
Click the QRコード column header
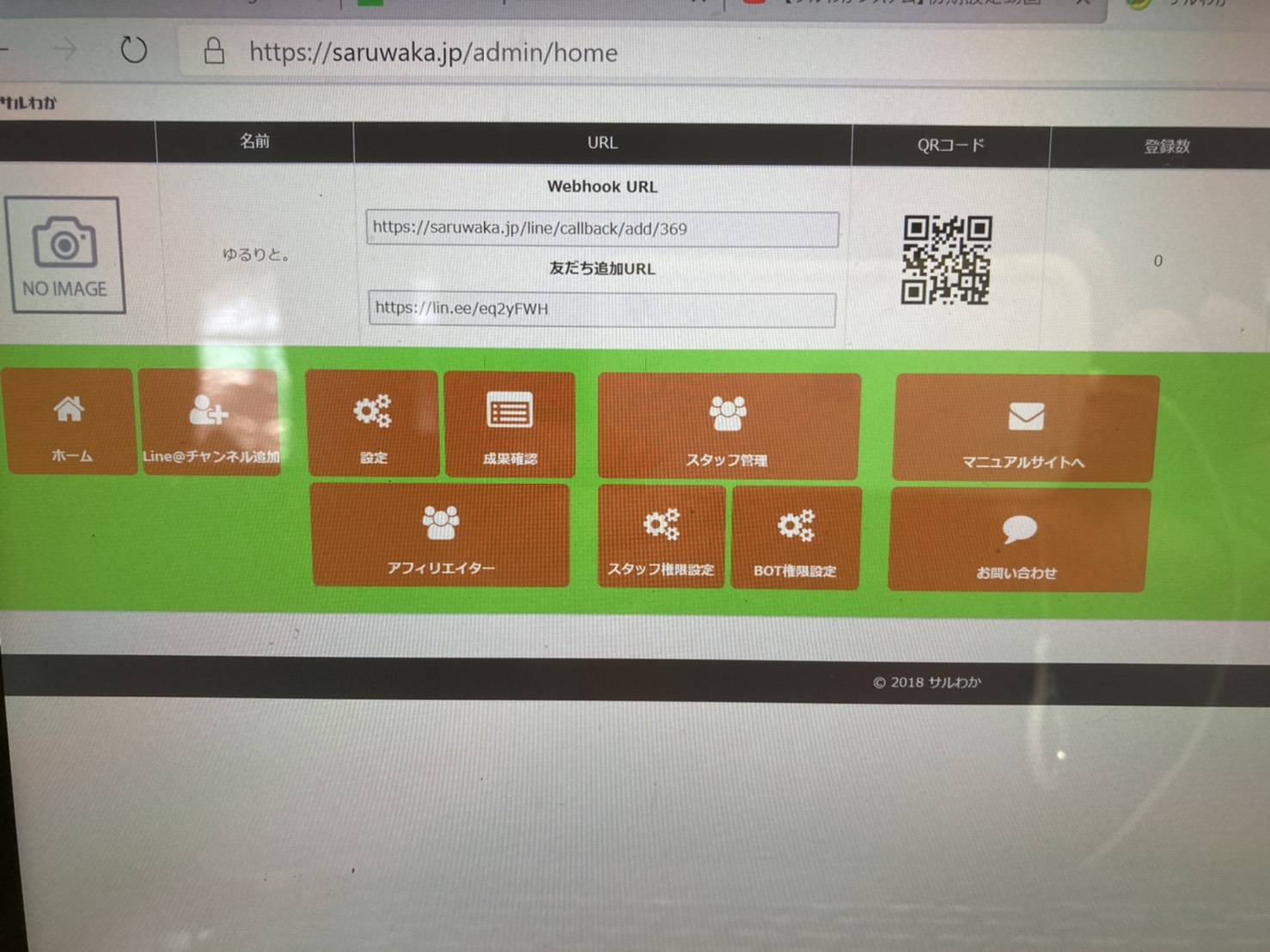(x=950, y=145)
